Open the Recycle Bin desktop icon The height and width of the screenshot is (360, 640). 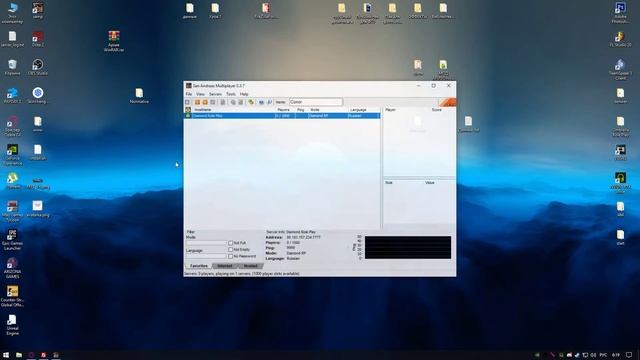click(x=12, y=67)
